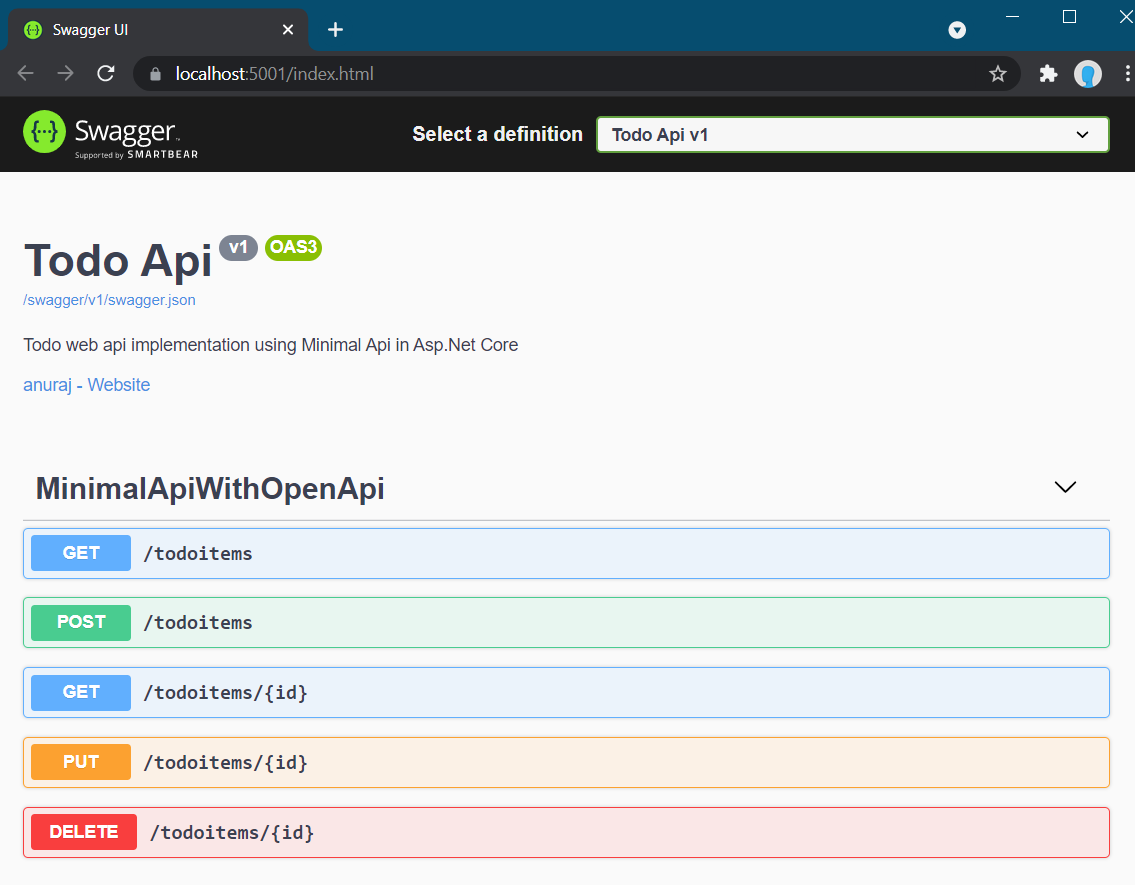
Task: Click the Swagger logo icon
Action: coord(44,132)
